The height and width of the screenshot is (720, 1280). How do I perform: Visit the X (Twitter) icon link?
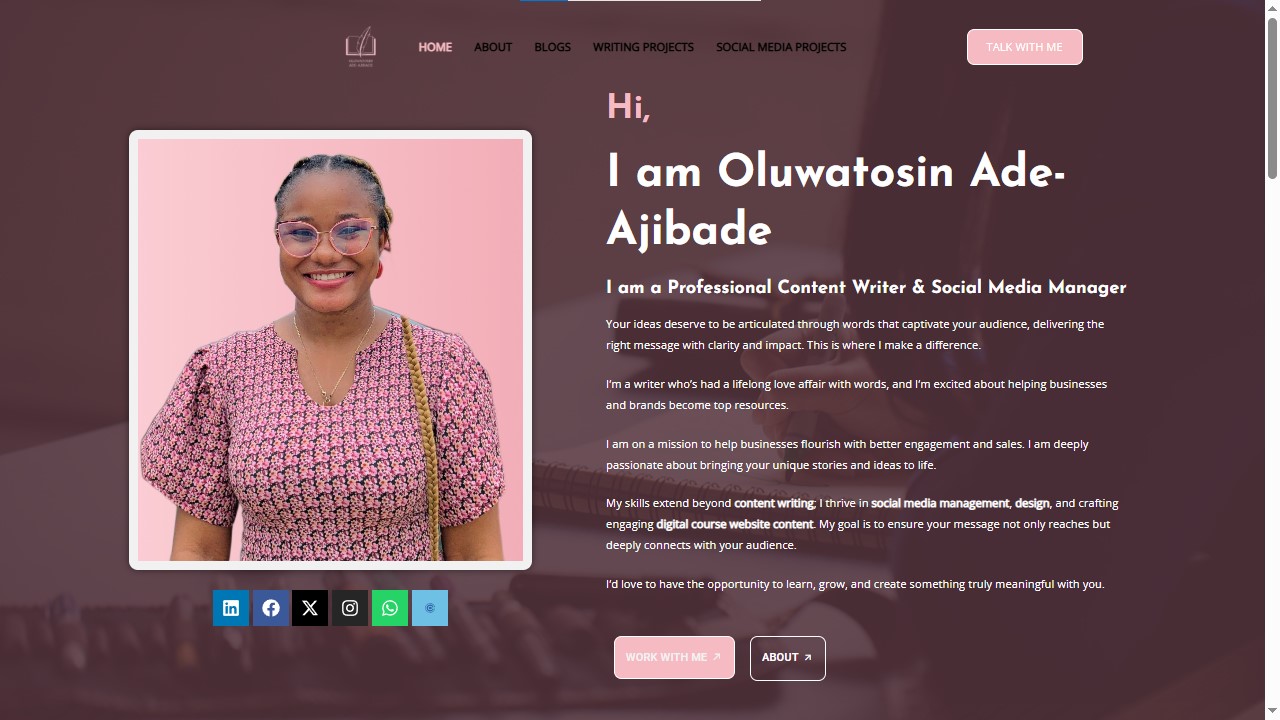(310, 608)
